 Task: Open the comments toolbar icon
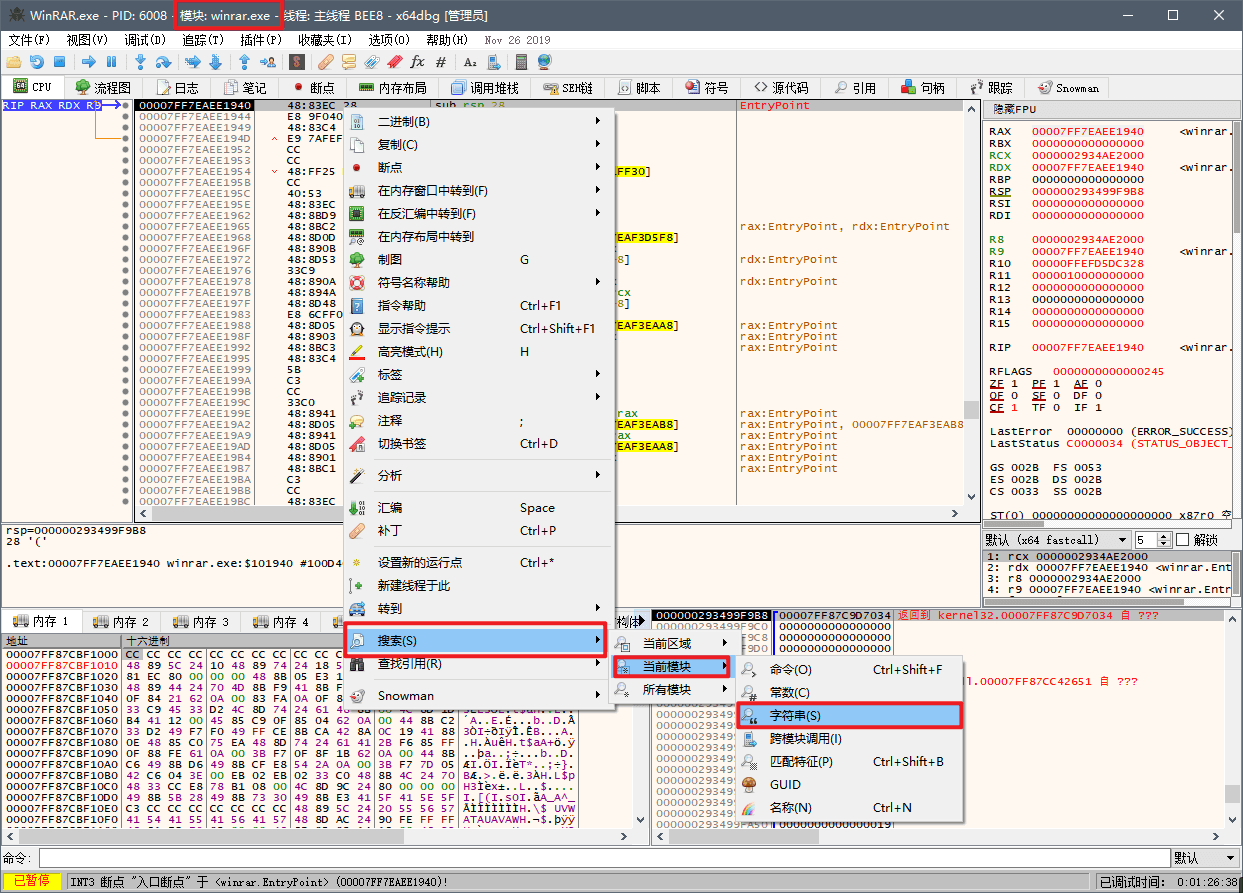click(x=348, y=61)
